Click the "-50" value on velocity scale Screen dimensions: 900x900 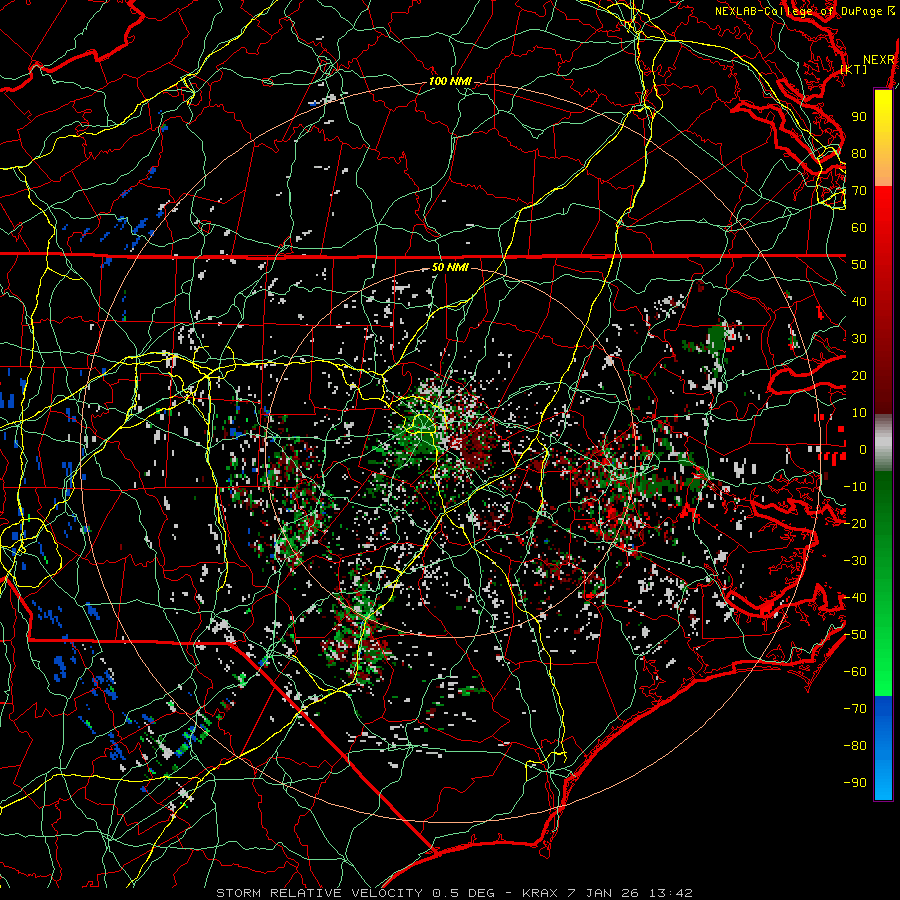point(855,635)
